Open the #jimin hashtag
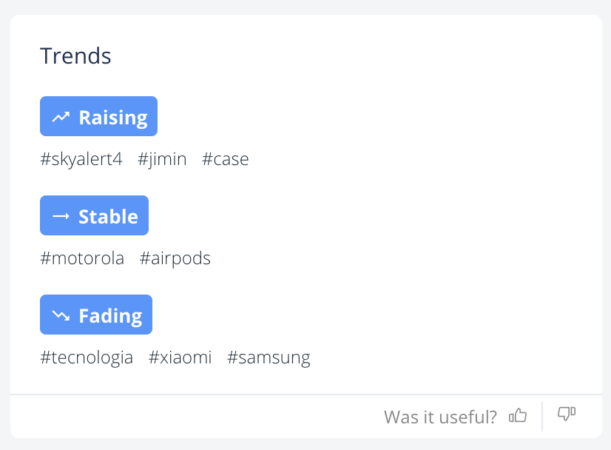The width and height of the screenshot is (611, 450). click(162, 159)
